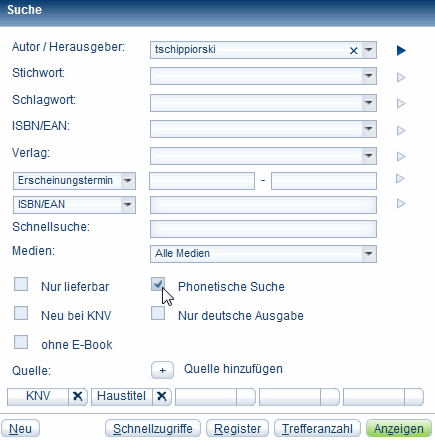The height and width of the screenshot is (440, 435).
Task: Click the Trefferanzahl button
Action: [317, 428]
